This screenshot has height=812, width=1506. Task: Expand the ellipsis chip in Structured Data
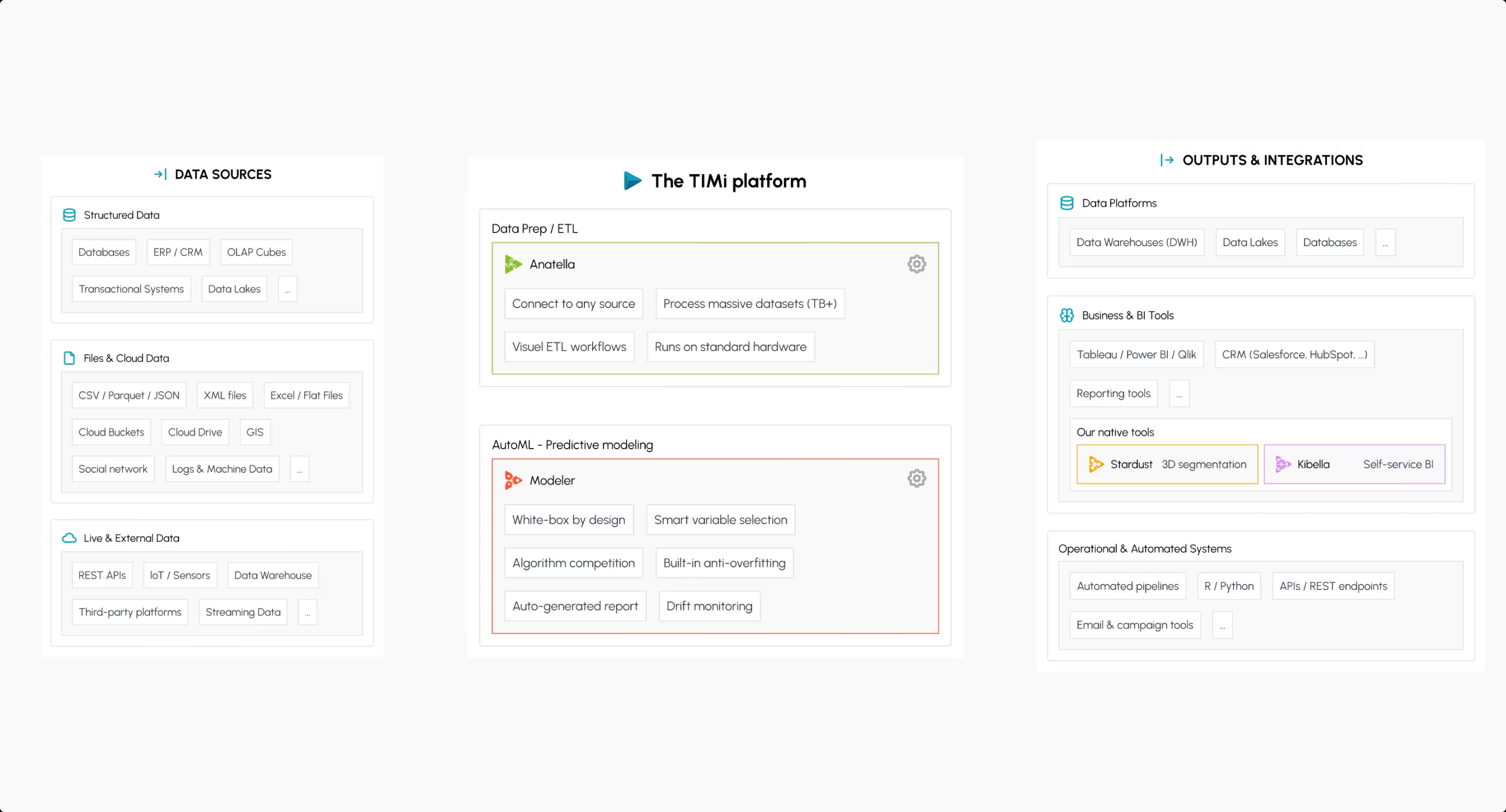coord(287,289)
